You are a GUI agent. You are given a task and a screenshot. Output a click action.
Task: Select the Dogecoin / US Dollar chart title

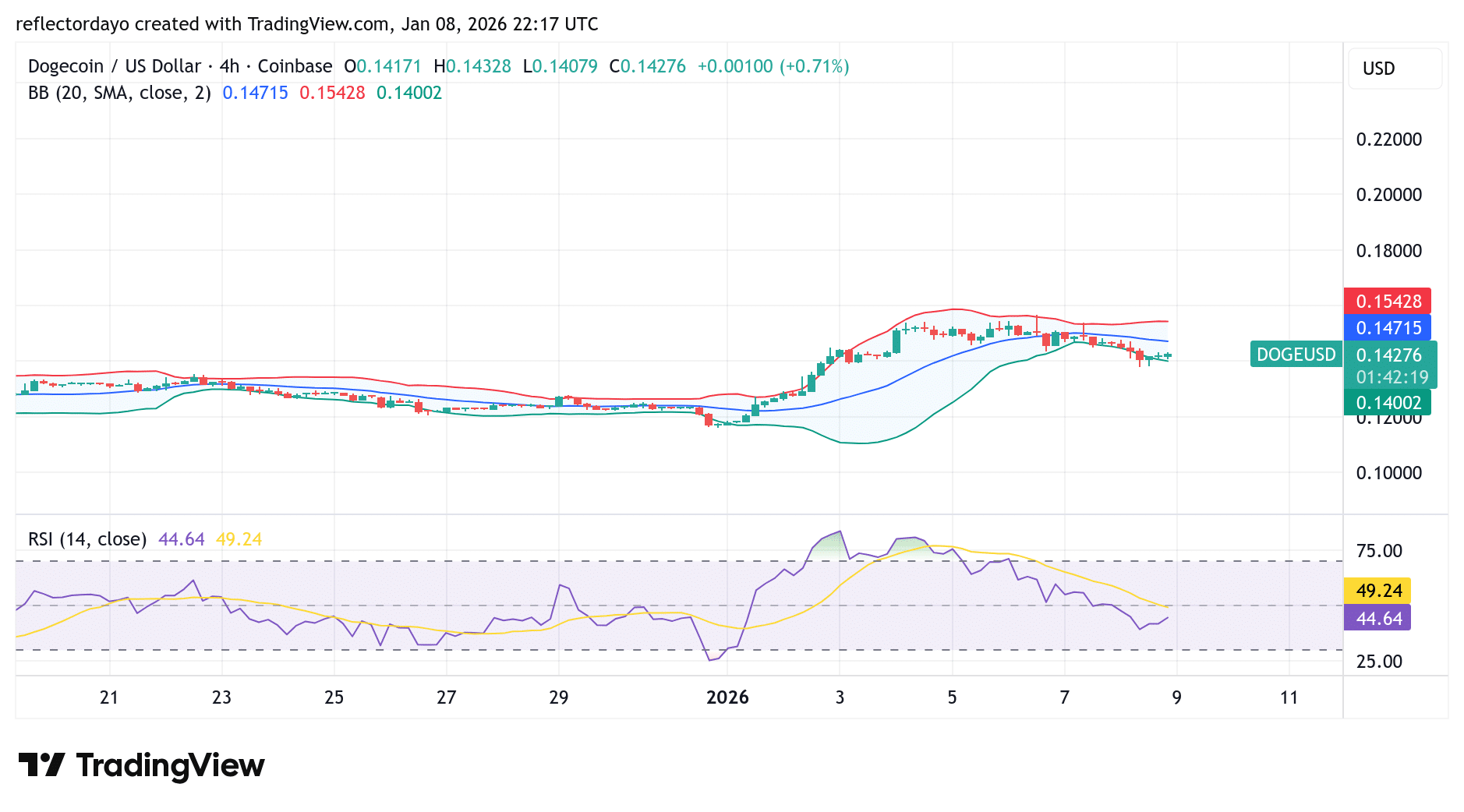pyautogui.click(x=180, y=66)
